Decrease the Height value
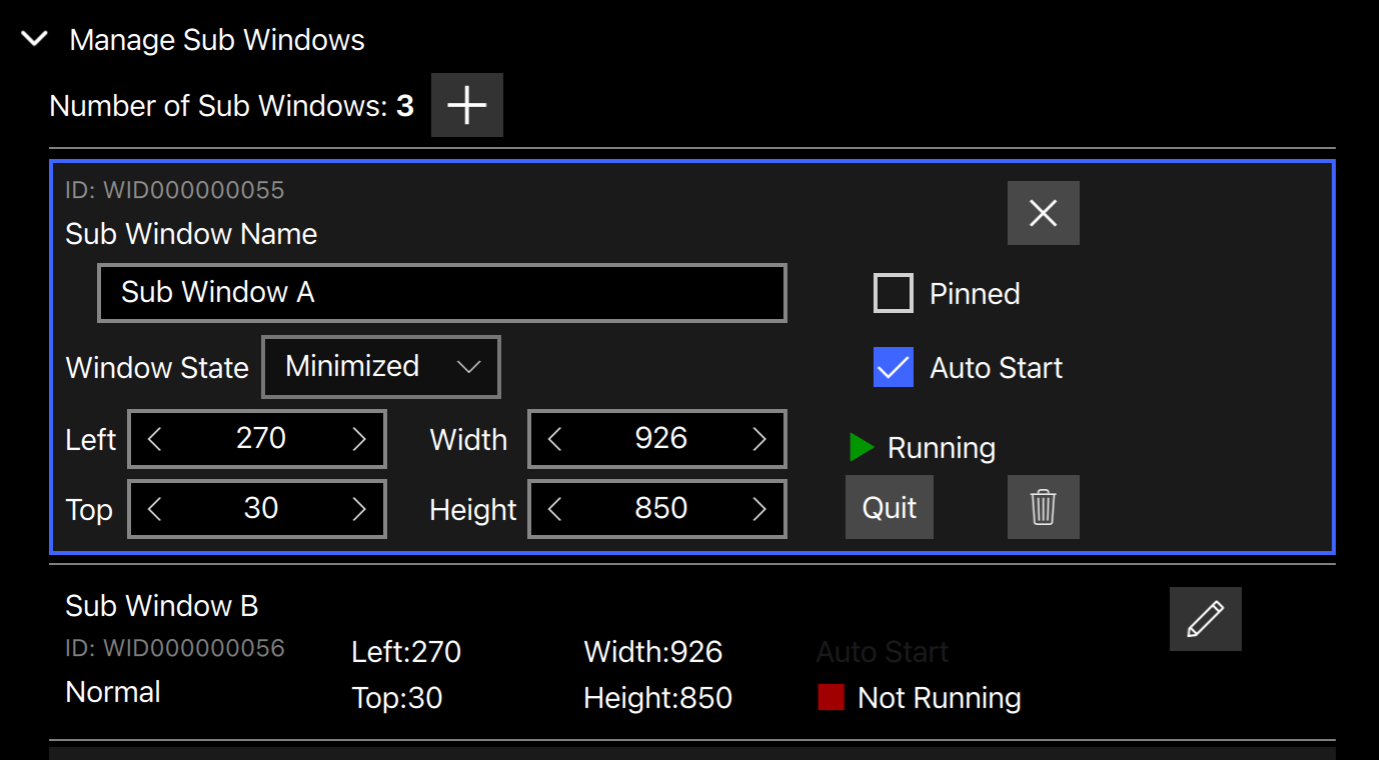1379x760 pixels. click(555, 509)
